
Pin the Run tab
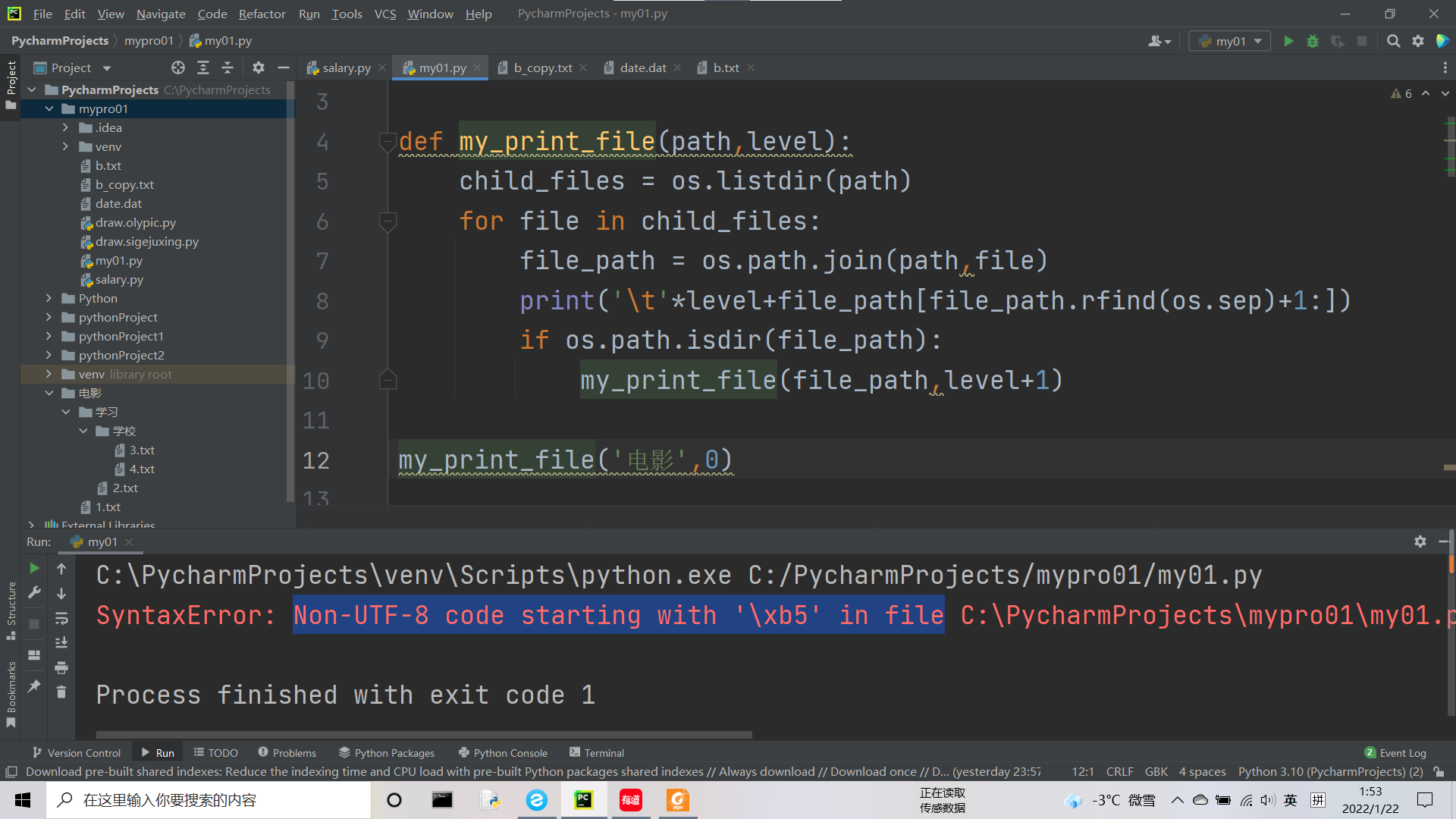click(34, 686)
